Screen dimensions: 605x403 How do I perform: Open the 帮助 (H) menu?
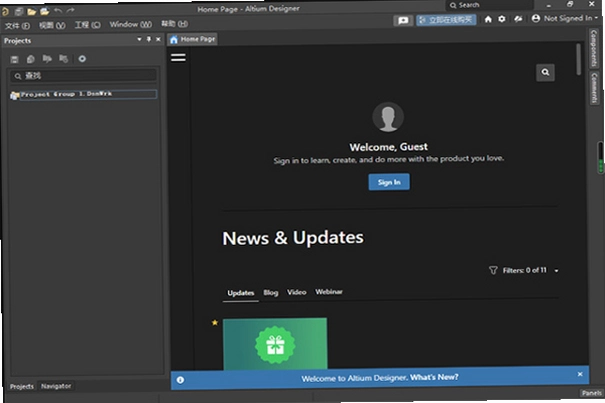(174, 24)
